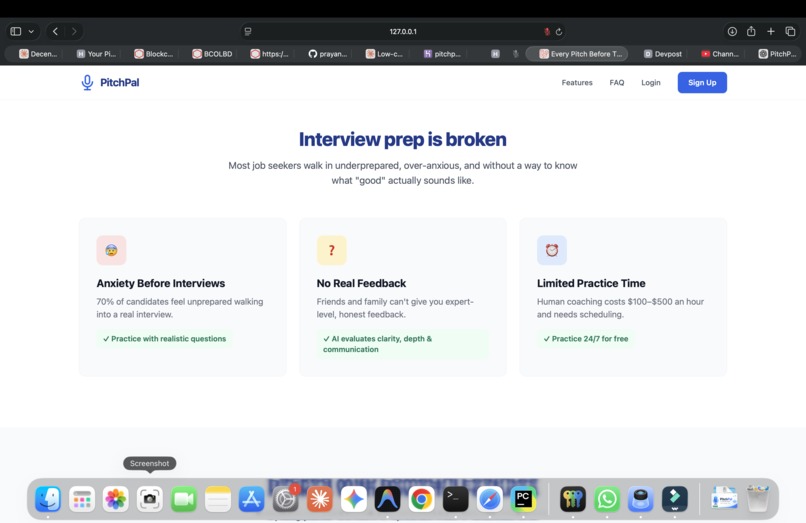This screenshot has width=806, height=523.
Task: Click 'AI evaluates clarity, depth & communication' badge
Action: (403, 344)
